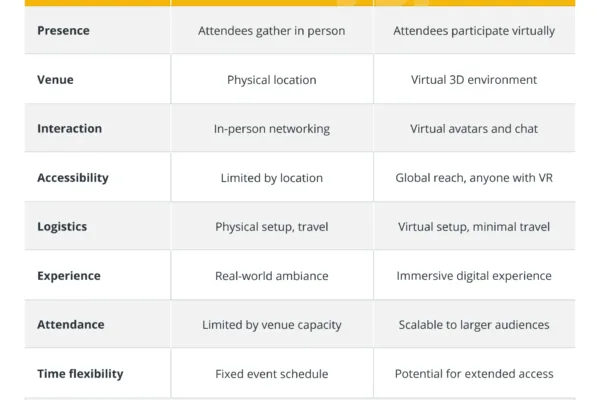Select the 'Global reach, anyone with VR' cell
This screenshot has height=400, width=600.
click(474, 178)
